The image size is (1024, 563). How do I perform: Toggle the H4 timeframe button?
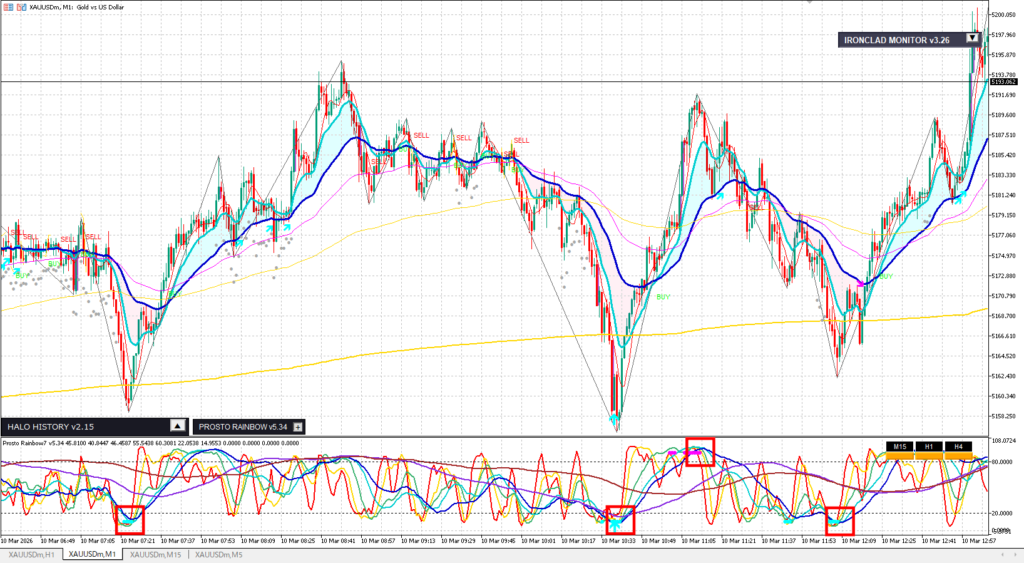tap(958, 445)
